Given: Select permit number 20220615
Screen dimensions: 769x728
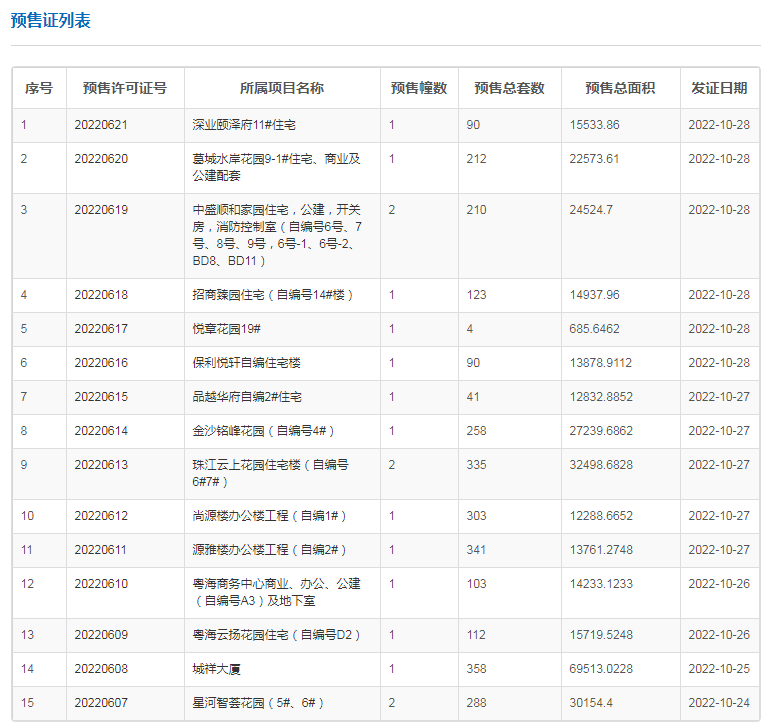Looking at the screenshot, I should [x=101, y=397].
